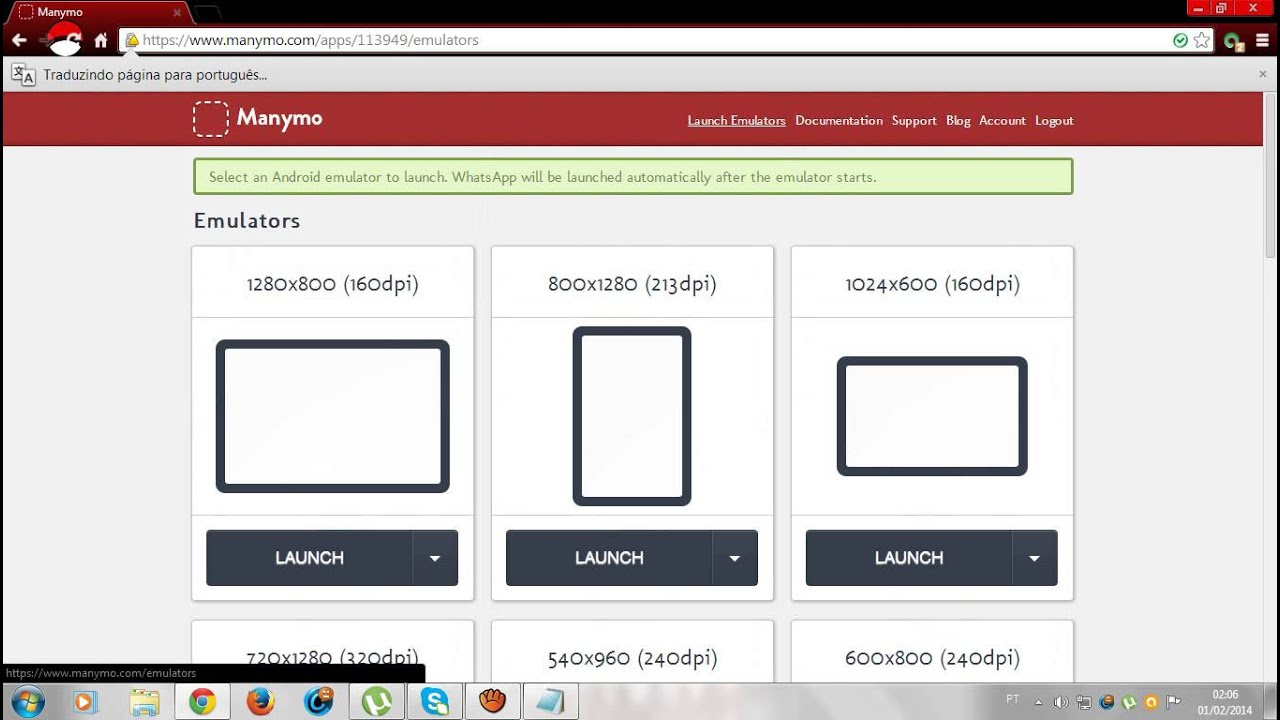Click the PT language indicator in tray
Viewport: 1280px width, 720px height.
tap(1013, 699)
